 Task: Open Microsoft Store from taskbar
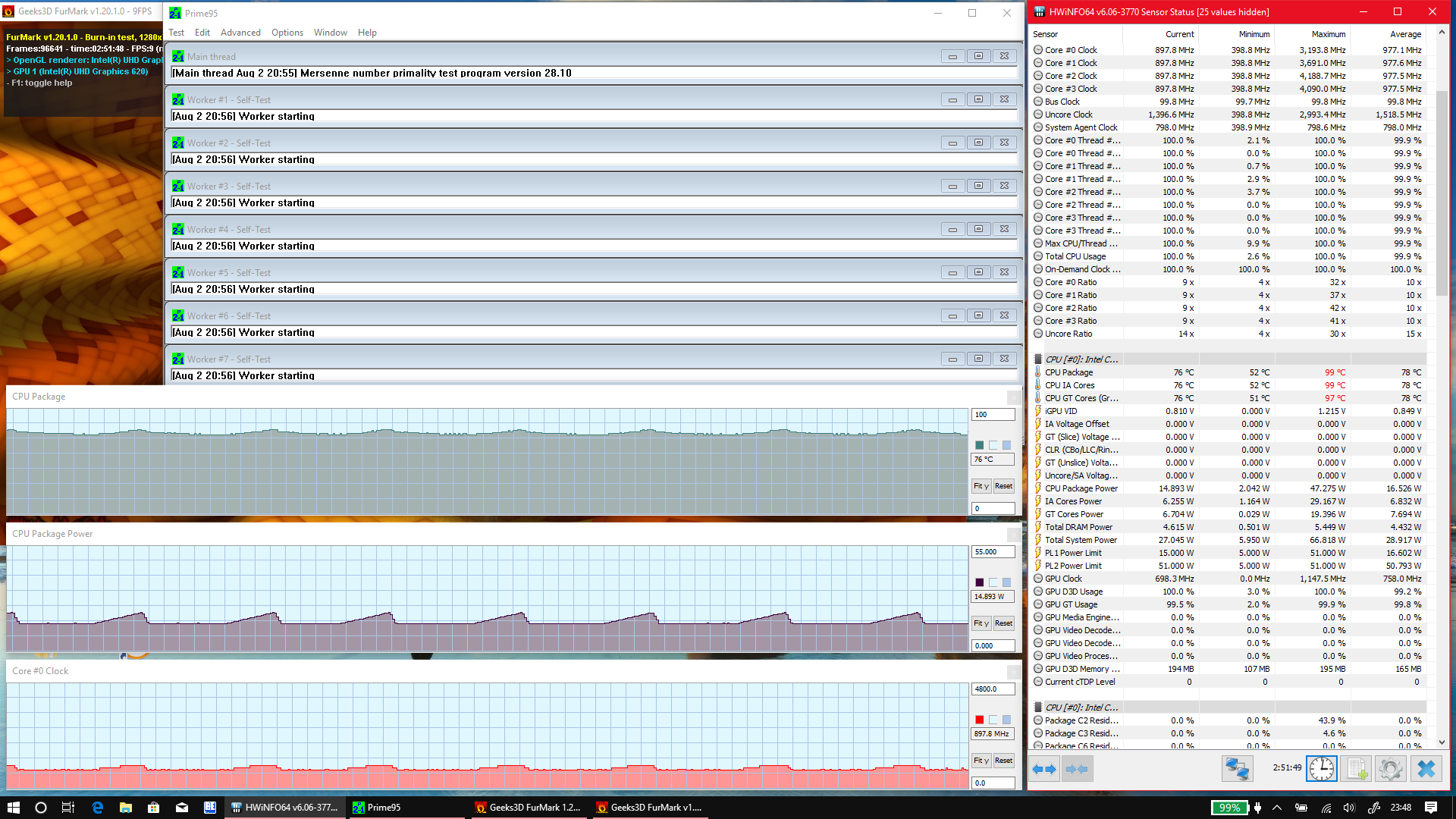(x=153, y=808)
